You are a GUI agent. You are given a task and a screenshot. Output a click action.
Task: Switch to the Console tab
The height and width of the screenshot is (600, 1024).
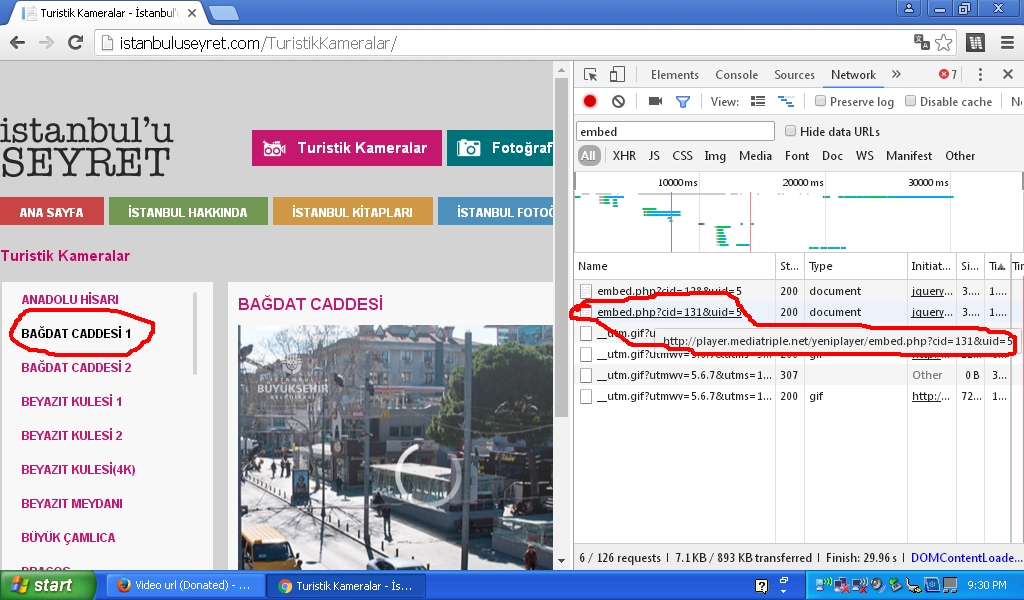pos(737,74)
